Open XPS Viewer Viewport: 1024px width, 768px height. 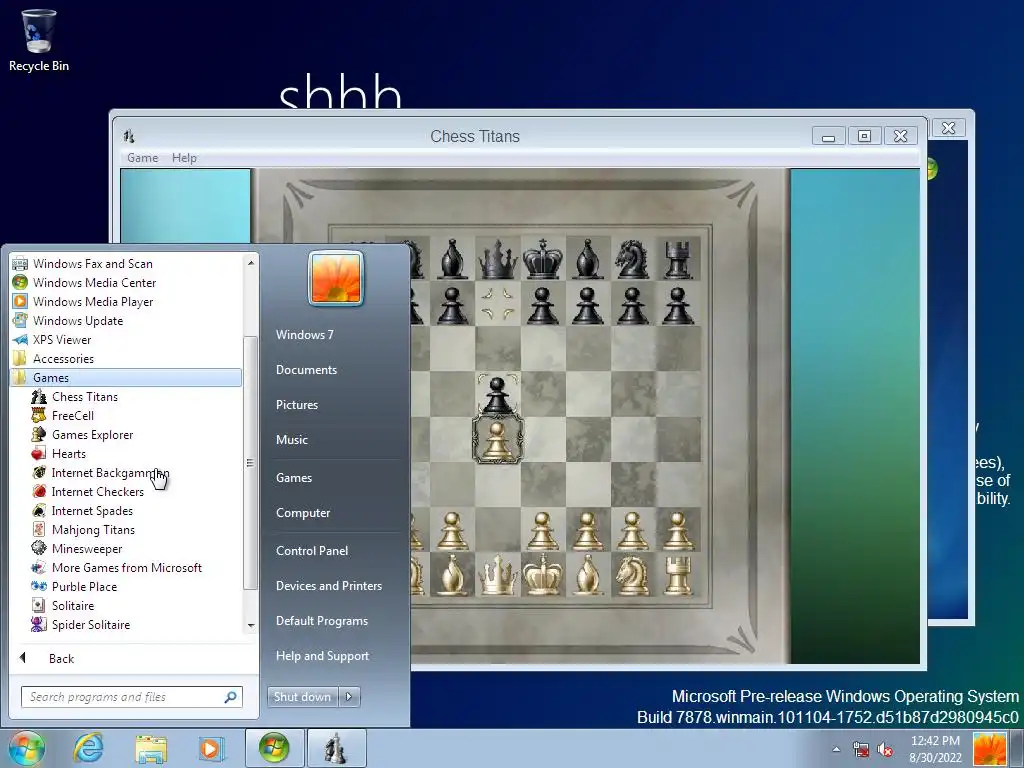(62, 339)
